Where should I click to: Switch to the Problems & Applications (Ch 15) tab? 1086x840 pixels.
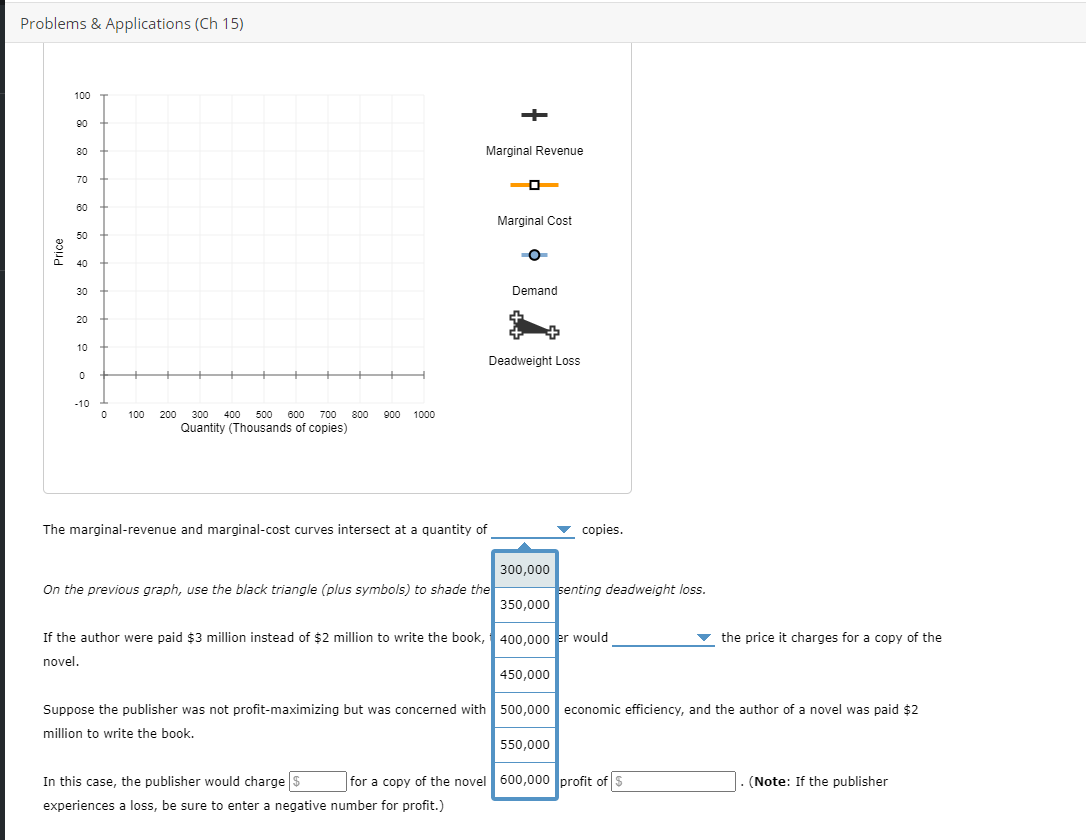click(131, 23)
